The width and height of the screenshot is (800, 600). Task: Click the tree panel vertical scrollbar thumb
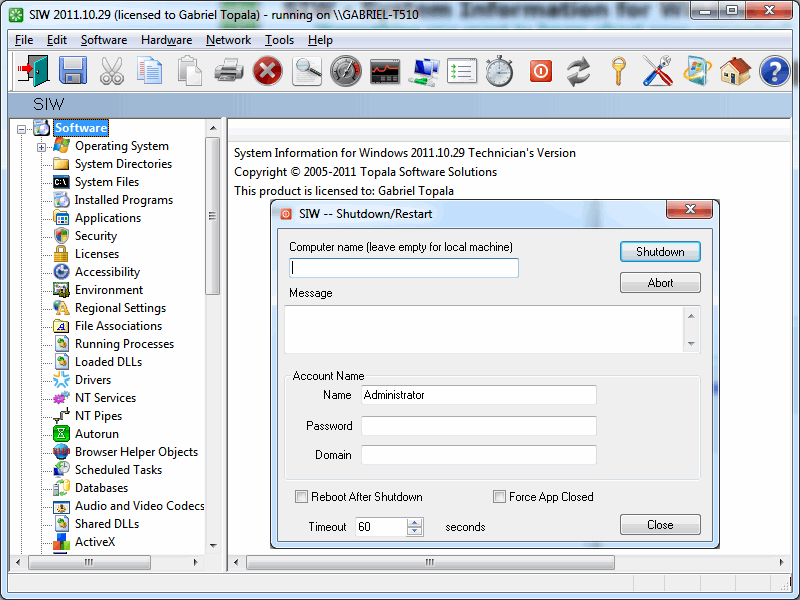[x=212, y=215]
